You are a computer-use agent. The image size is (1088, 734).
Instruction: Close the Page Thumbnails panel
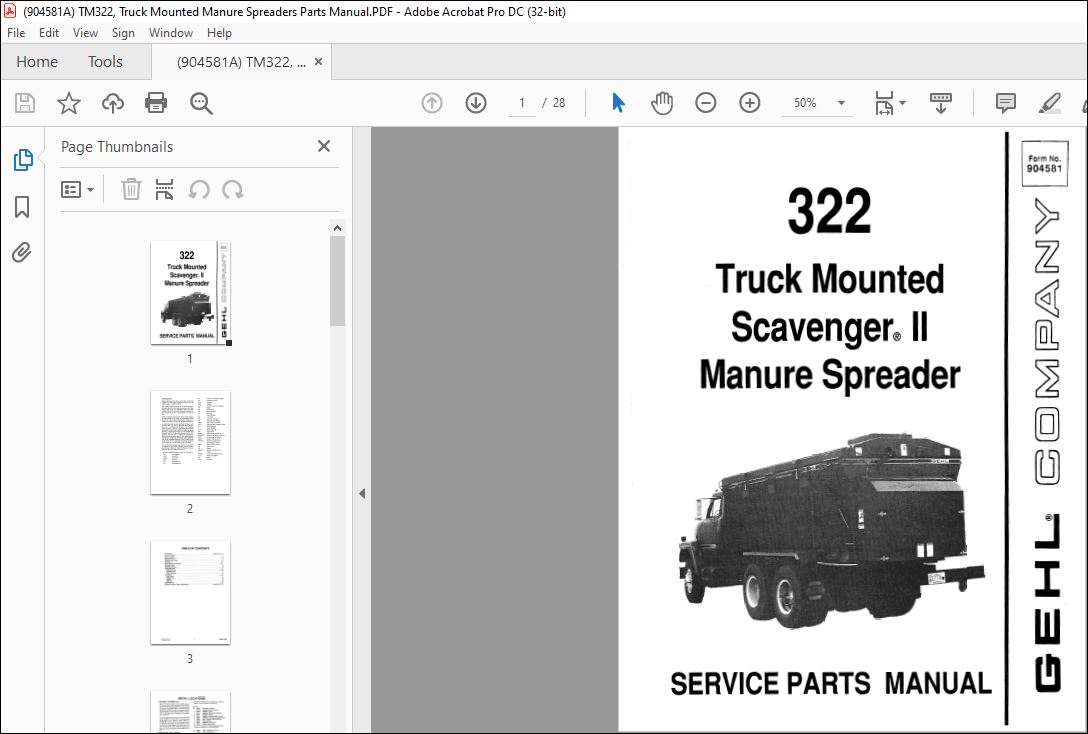[324, 146]
